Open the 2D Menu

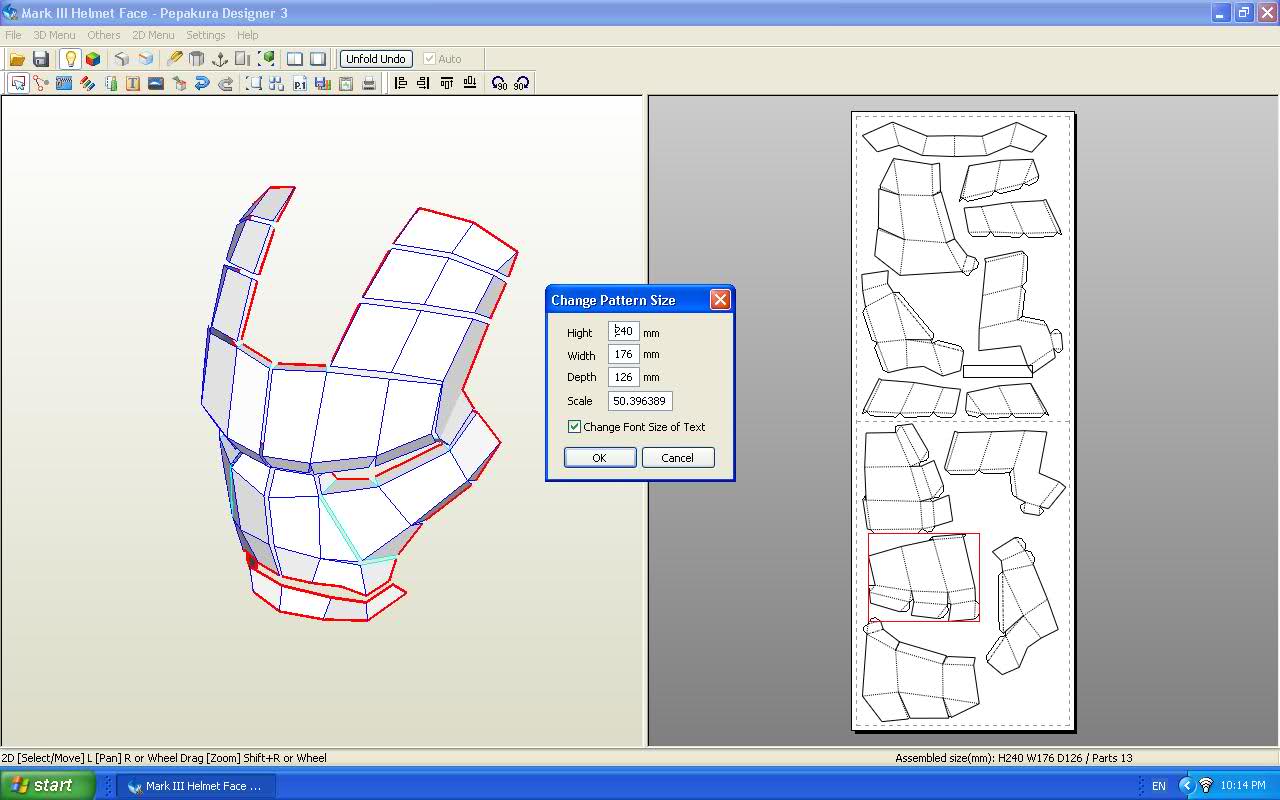(x=153, y=35)
